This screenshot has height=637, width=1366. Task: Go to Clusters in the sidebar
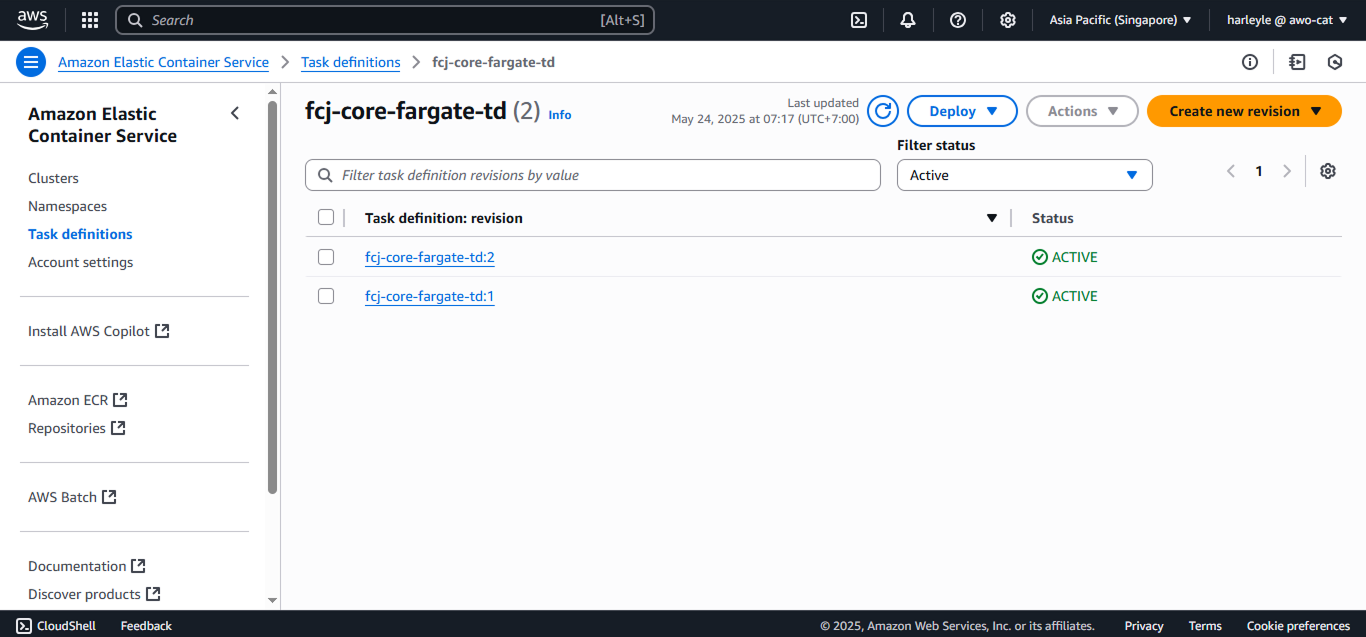[x=53, y=178]
